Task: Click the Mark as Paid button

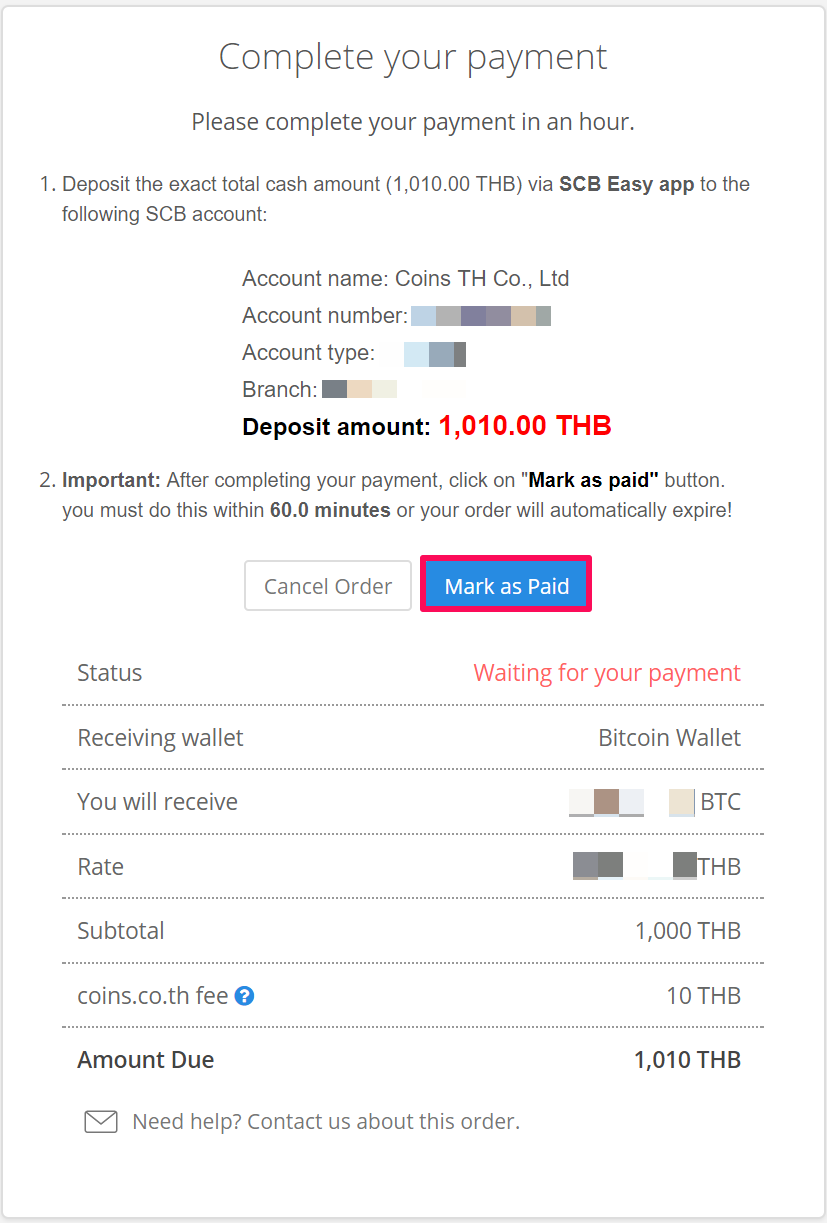Action: [x=506, y=585]
